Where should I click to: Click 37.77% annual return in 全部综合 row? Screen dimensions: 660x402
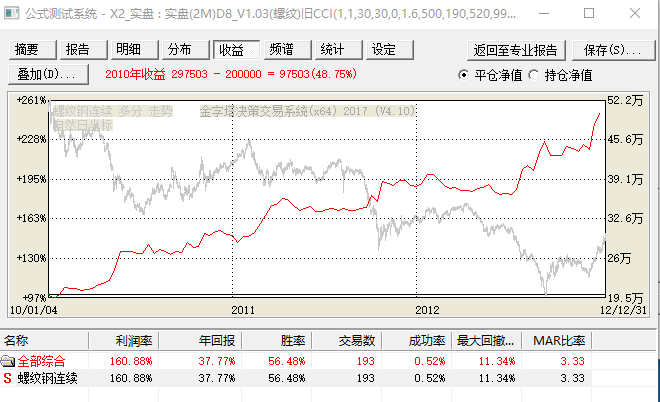tap(217, 361)
